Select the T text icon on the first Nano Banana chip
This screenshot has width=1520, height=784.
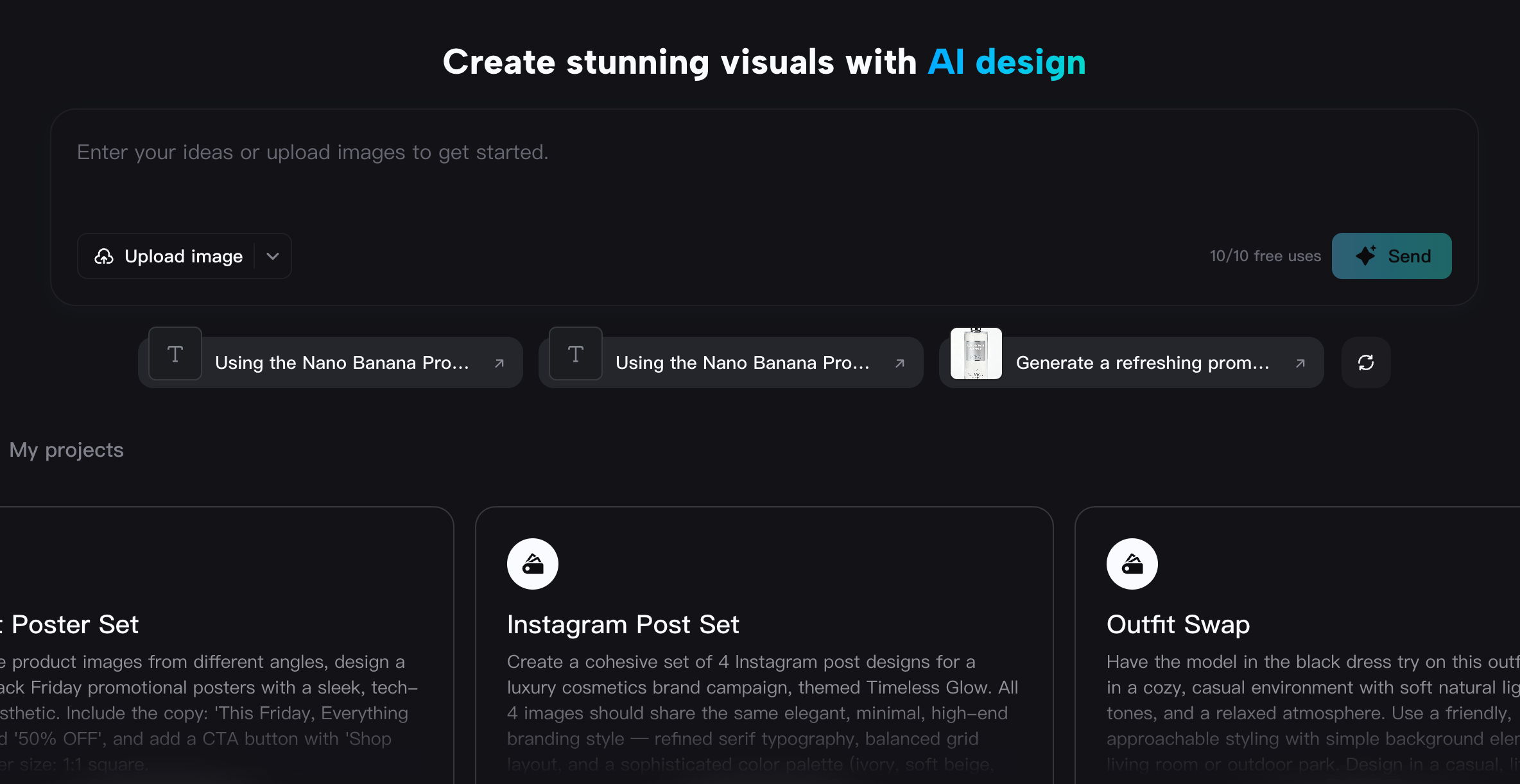[x=174, y=354]
